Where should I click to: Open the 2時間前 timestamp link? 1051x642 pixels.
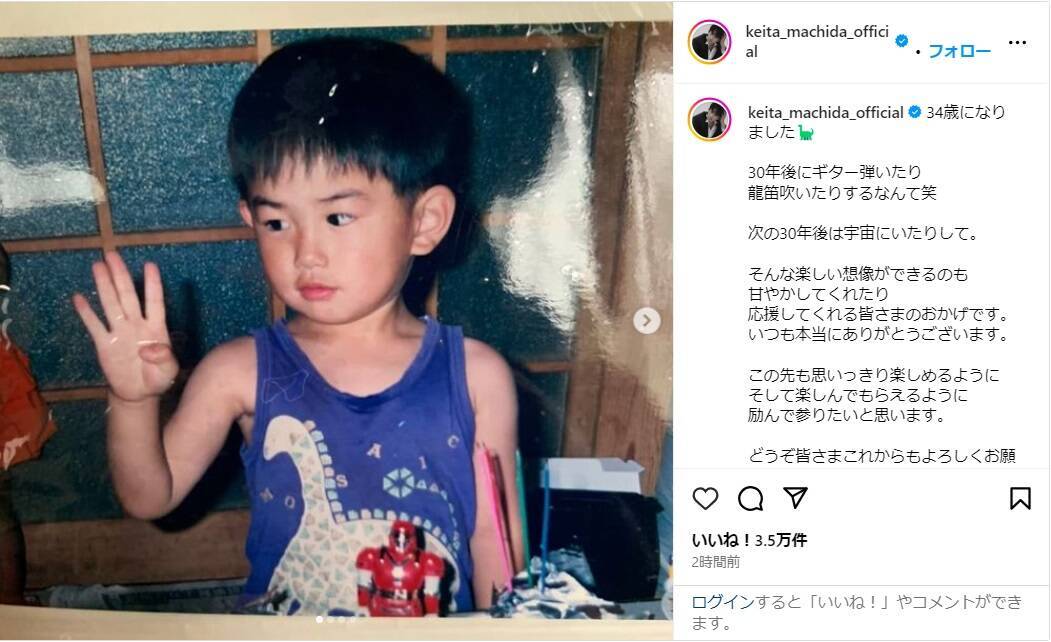tap(715, 562)
